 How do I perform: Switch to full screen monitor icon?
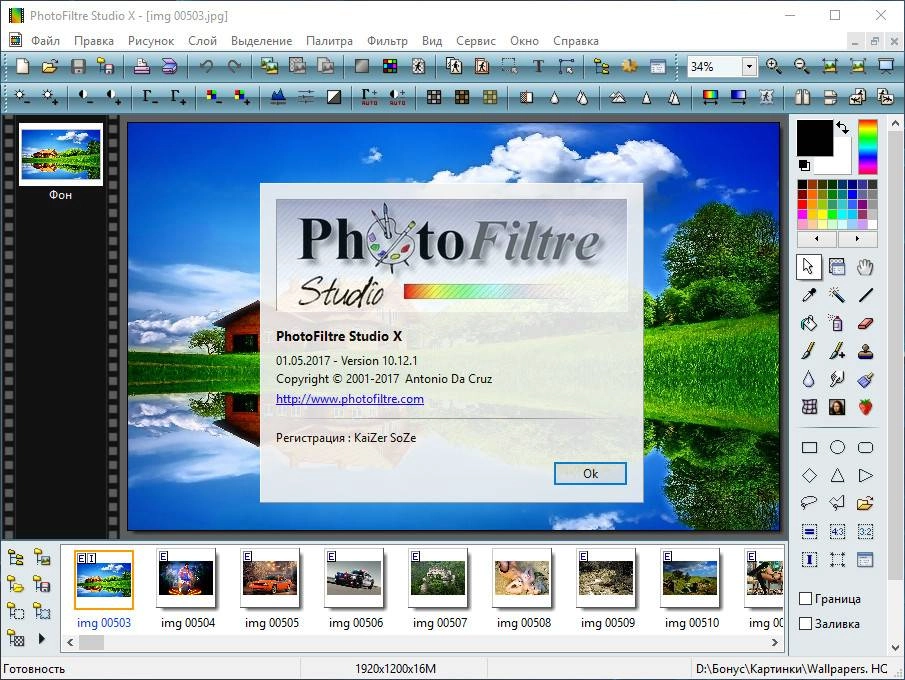pos(886,66)
